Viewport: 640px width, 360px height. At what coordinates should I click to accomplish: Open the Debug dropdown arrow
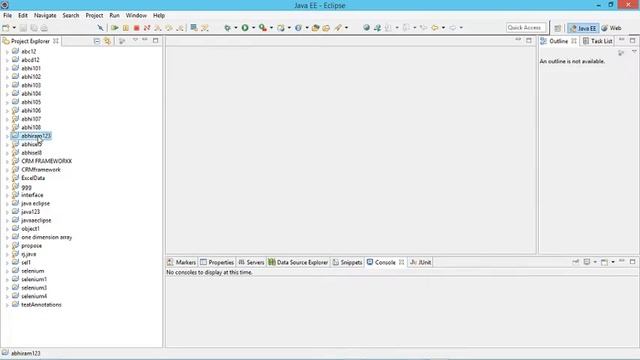coord(236,28)
